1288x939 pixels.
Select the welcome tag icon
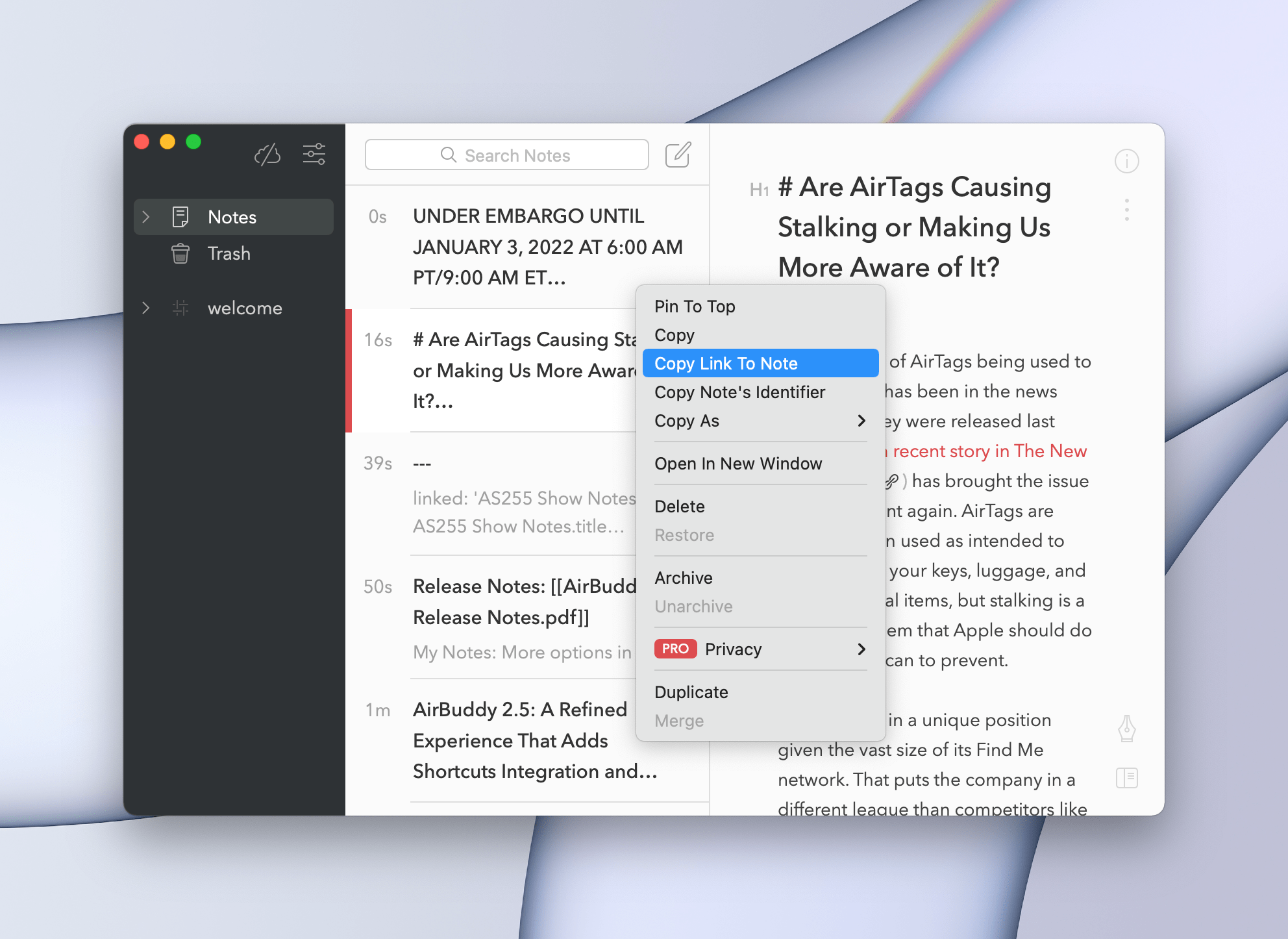(x=180, y=308)
